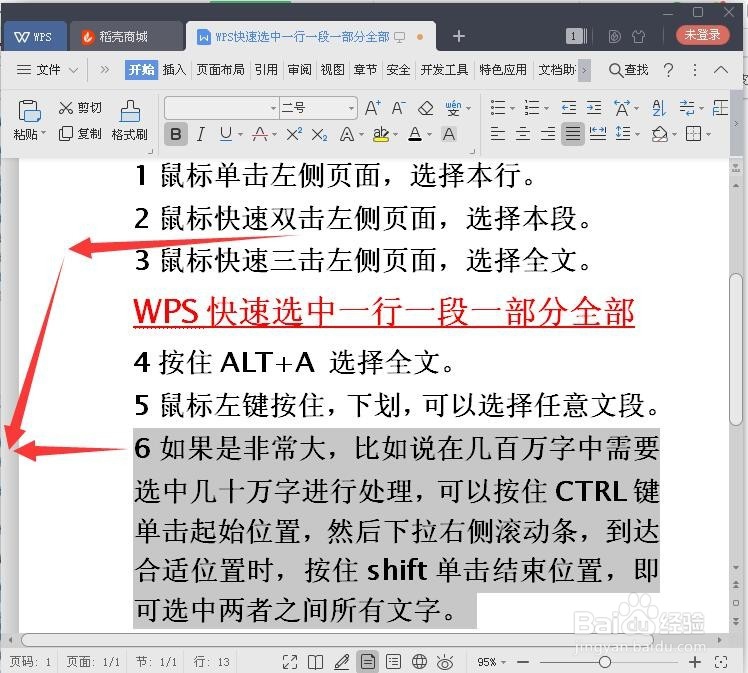Click the Paste (粘贴) clipboard icon

click(30, 111)
